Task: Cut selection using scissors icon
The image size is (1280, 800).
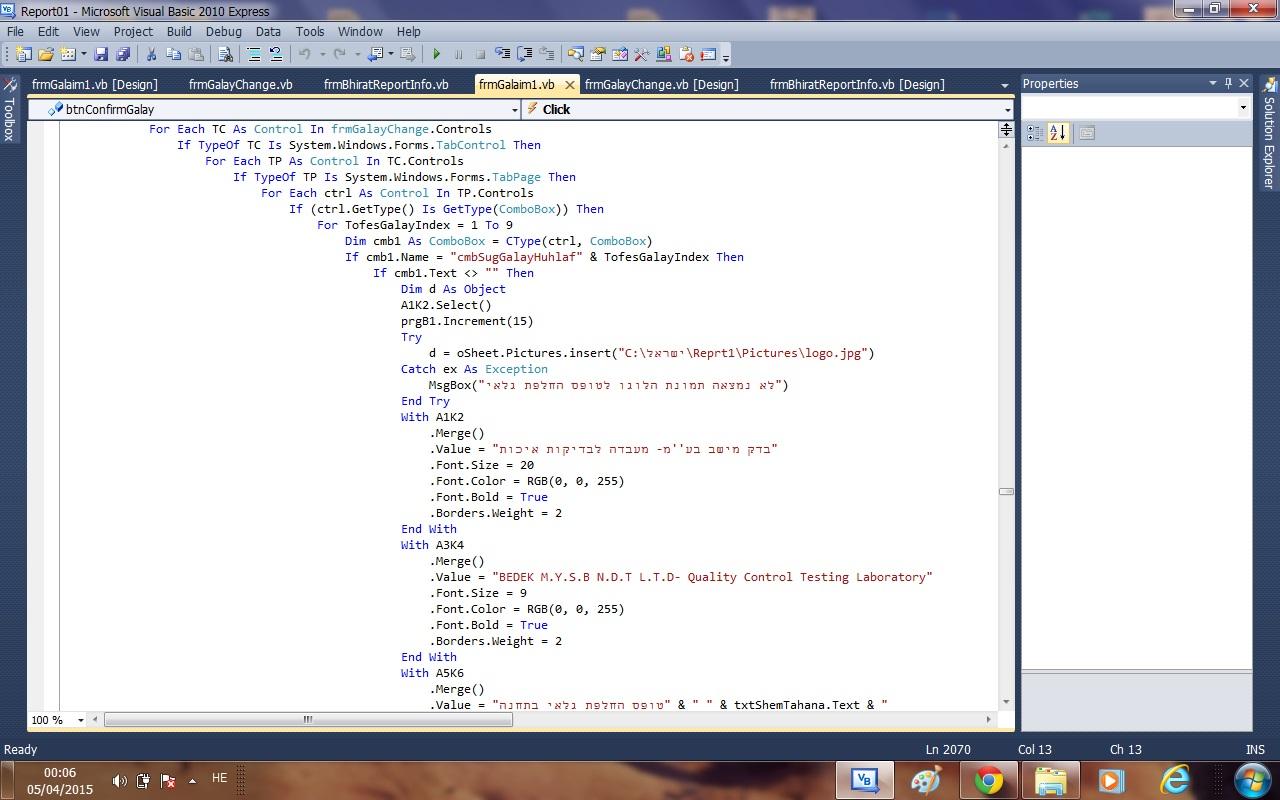Action: 151,54
